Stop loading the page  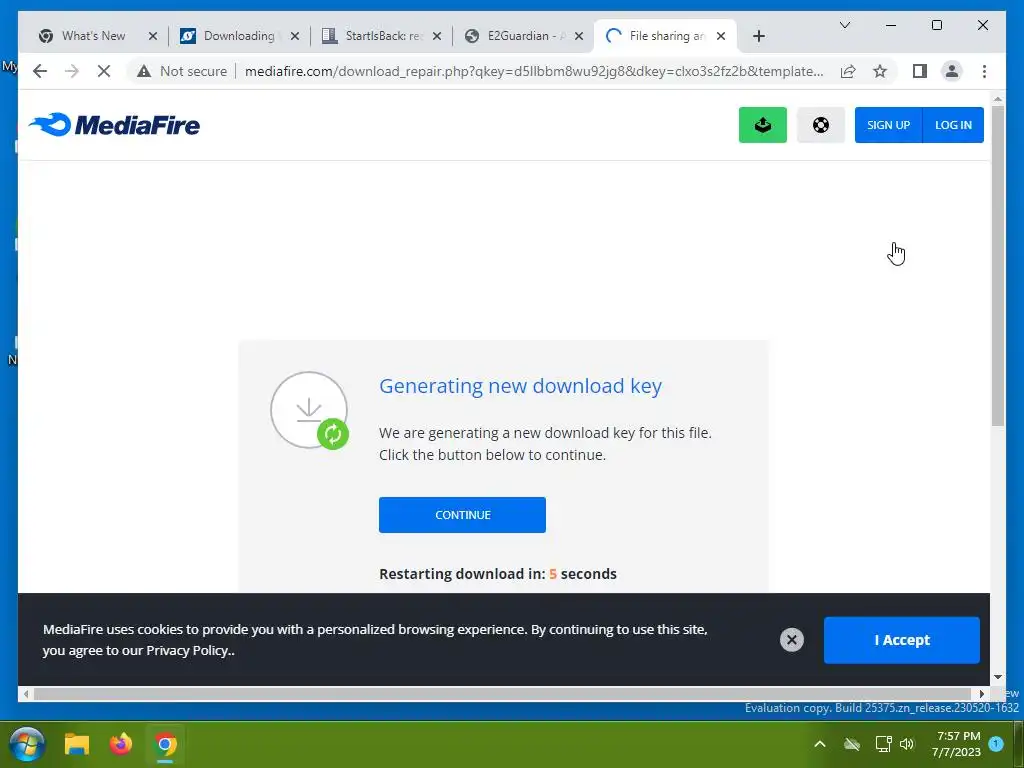[104, 71]
